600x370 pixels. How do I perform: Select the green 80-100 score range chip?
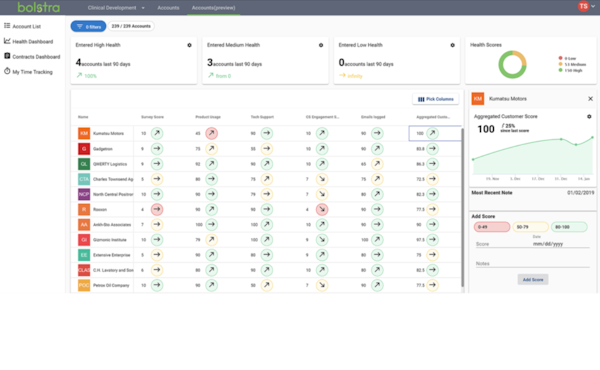[569, 227]
